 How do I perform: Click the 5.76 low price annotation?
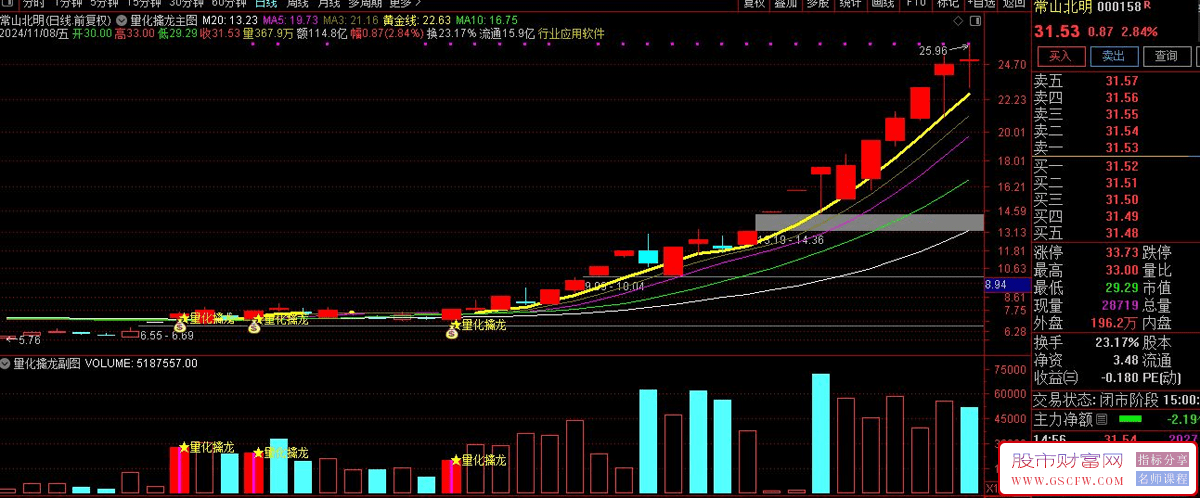(x=30, y=341)
